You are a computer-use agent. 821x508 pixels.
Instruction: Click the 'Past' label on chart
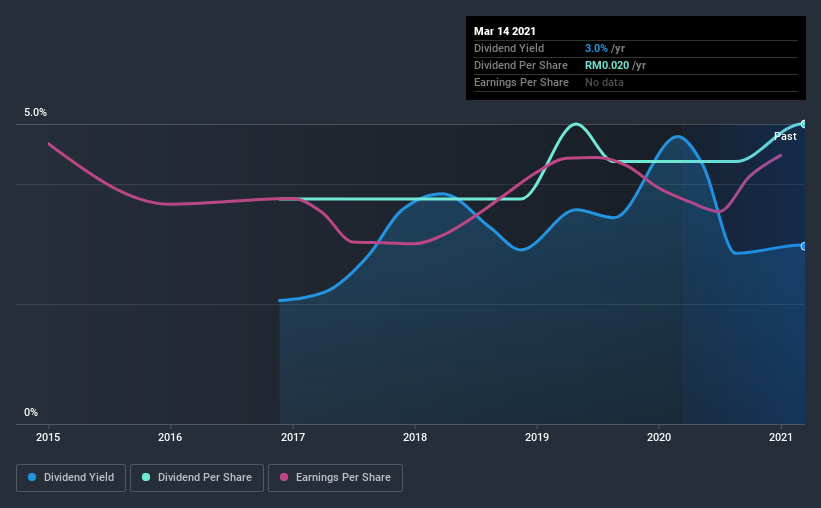click(785, 136)
